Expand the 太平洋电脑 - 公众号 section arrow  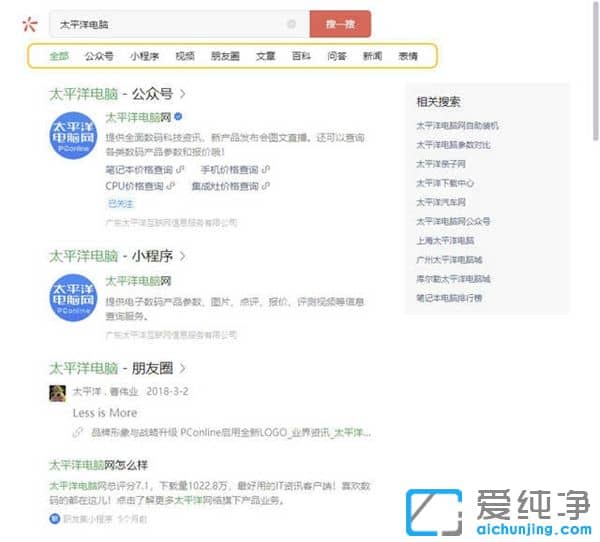(x=182, y=95)
